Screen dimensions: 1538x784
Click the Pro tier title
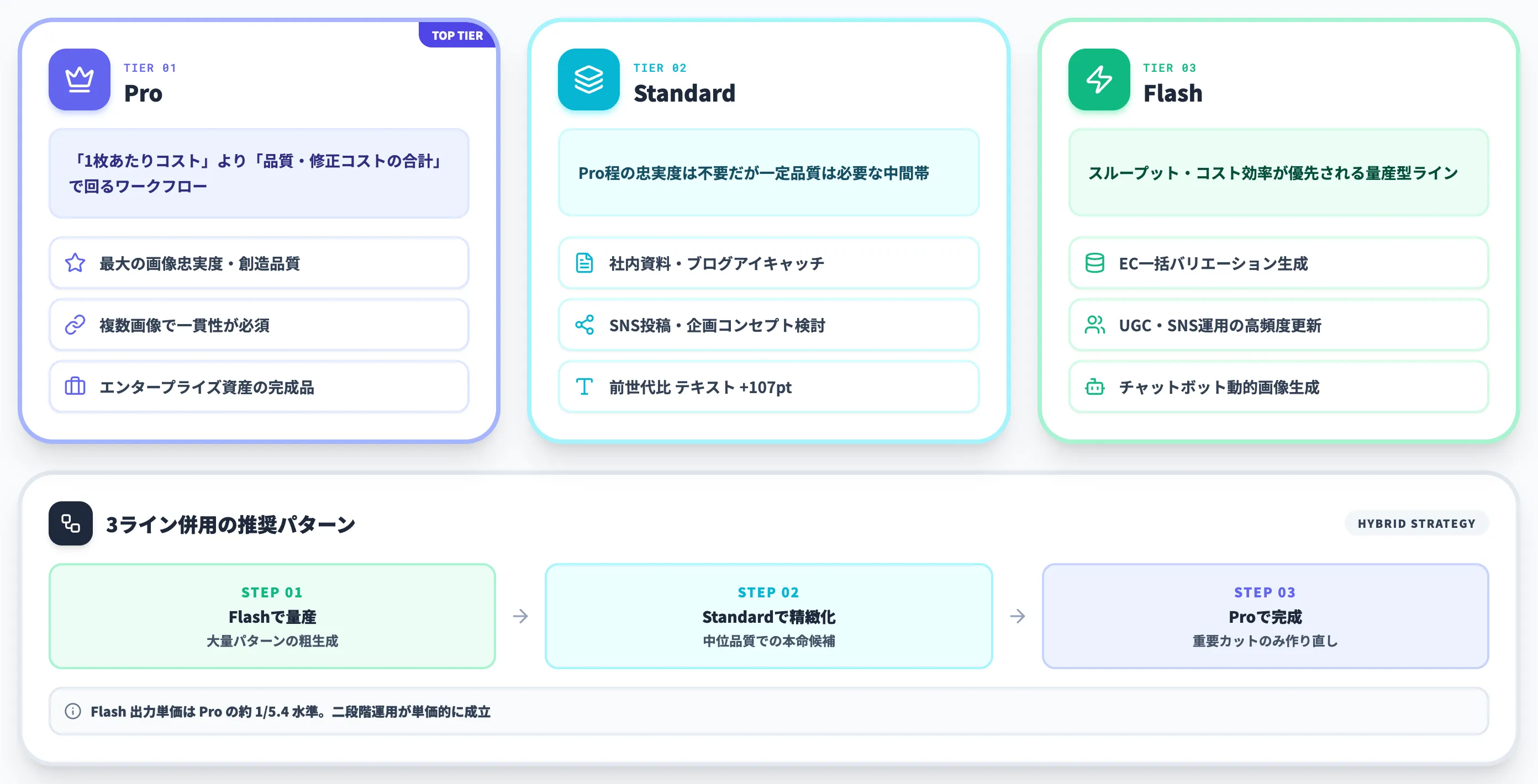[x=143, y=94]
